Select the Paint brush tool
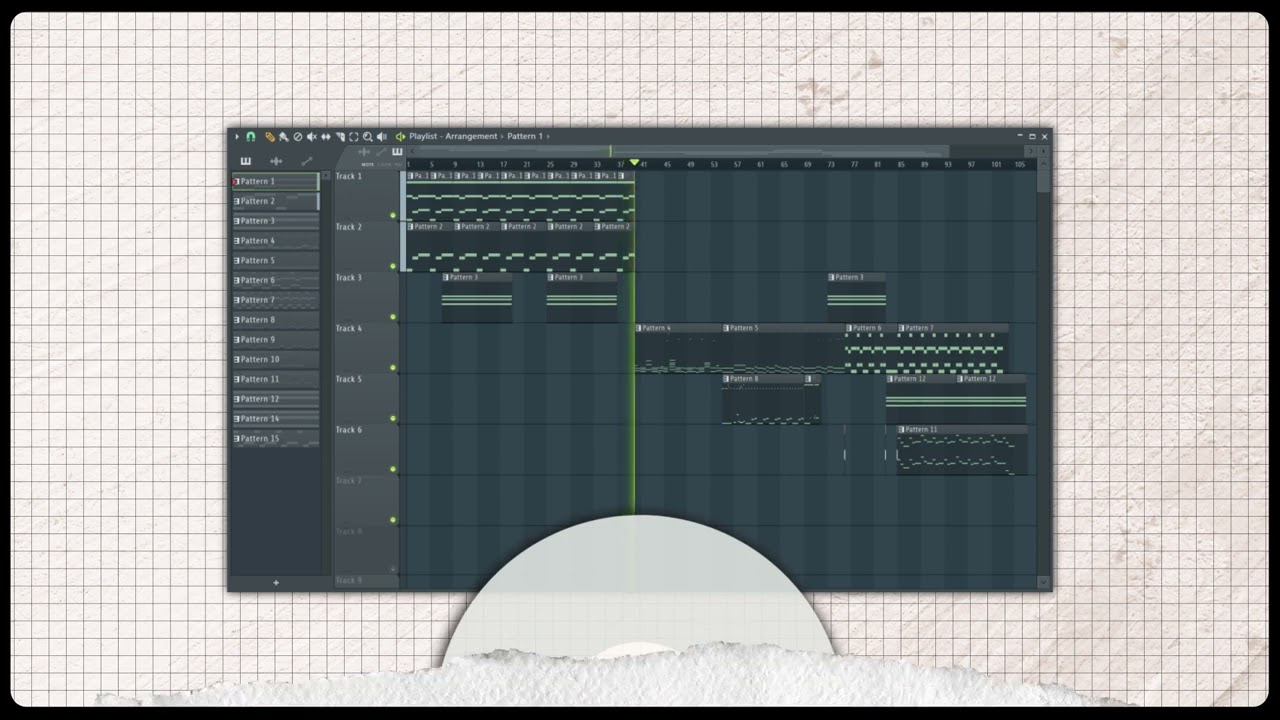 point(284,136)
